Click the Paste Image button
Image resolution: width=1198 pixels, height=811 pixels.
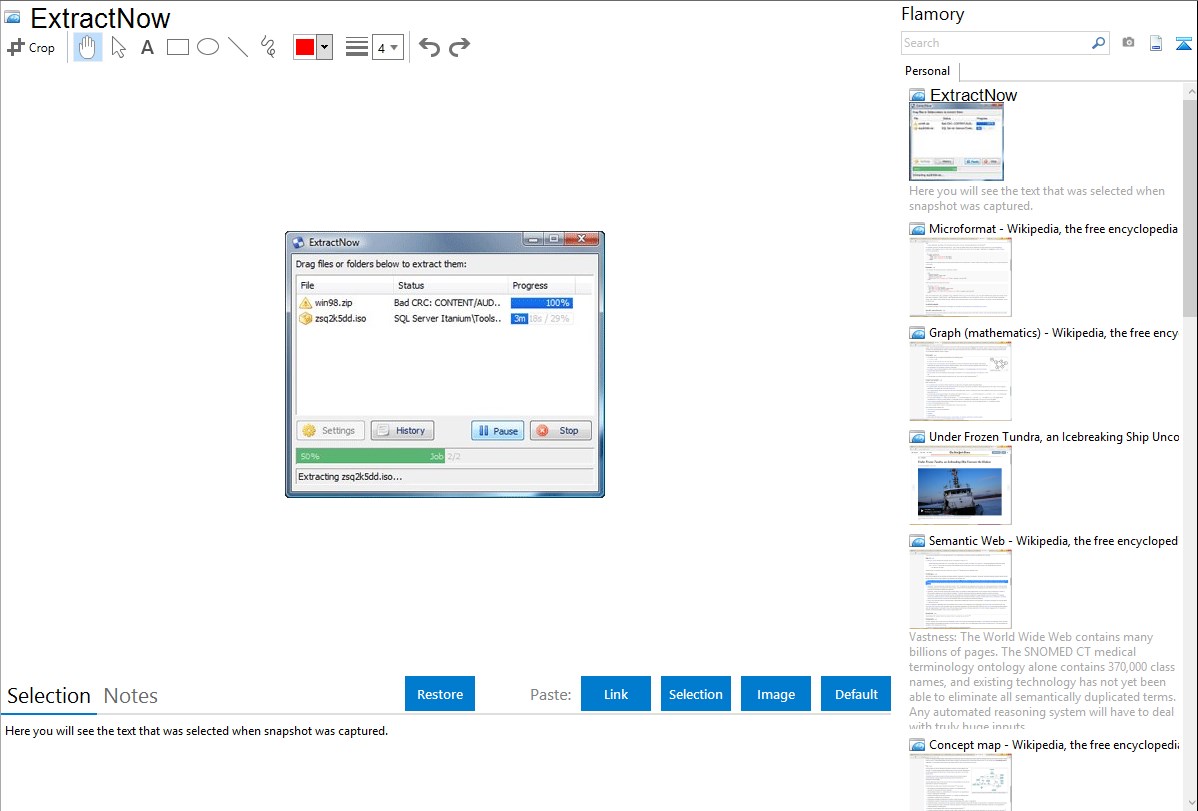775,694
